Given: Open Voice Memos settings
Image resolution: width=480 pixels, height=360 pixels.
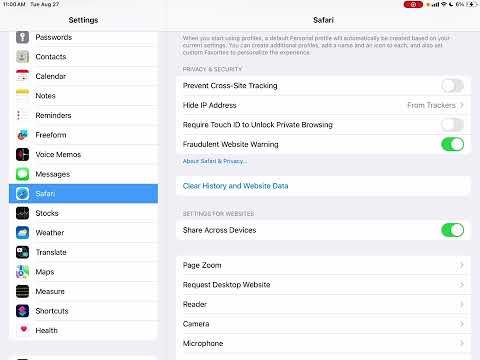Looking at the screenshot, I should tap(83, 154).
